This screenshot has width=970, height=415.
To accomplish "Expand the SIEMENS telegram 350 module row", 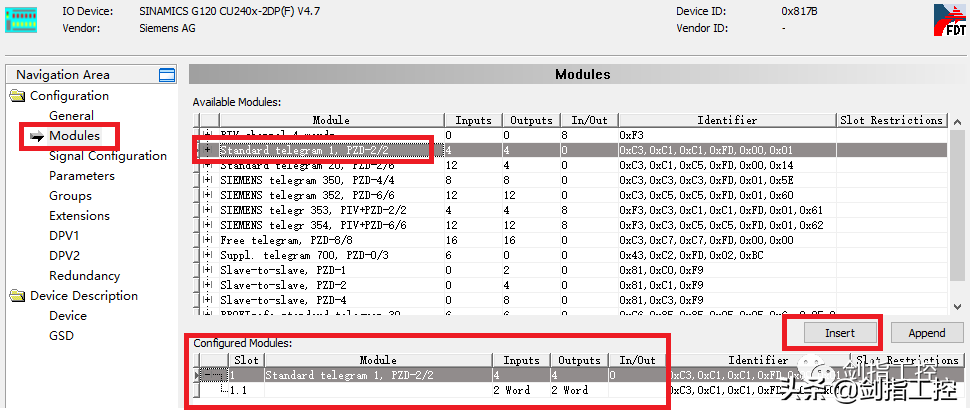I will (x=208, y=180).
